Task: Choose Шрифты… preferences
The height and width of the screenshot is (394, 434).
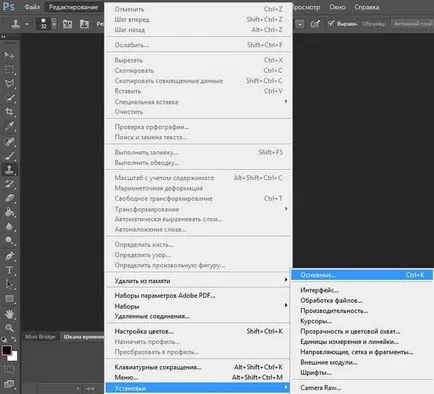Action: [x=362, y=372]
